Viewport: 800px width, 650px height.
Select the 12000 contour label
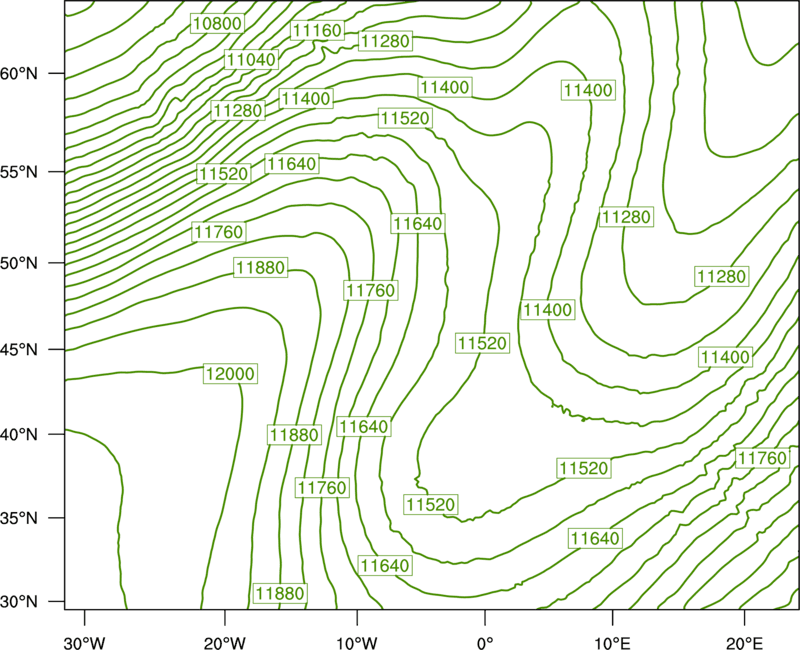[x=230, y=374]
